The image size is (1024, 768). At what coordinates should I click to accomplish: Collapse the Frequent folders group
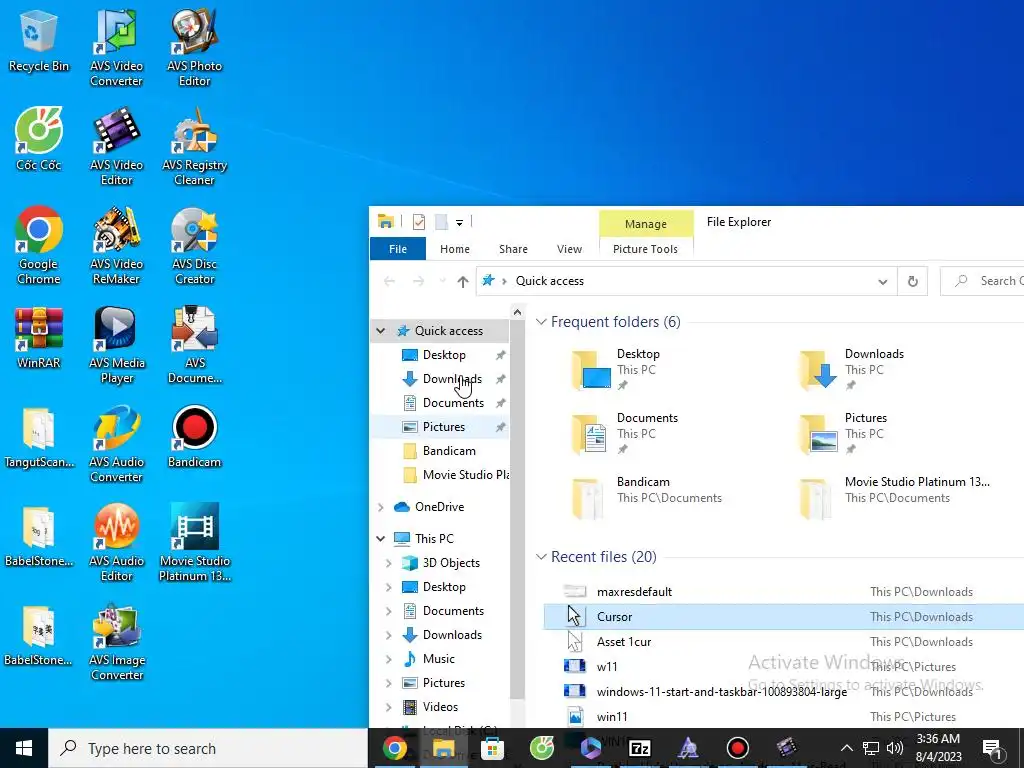[541, 322]
